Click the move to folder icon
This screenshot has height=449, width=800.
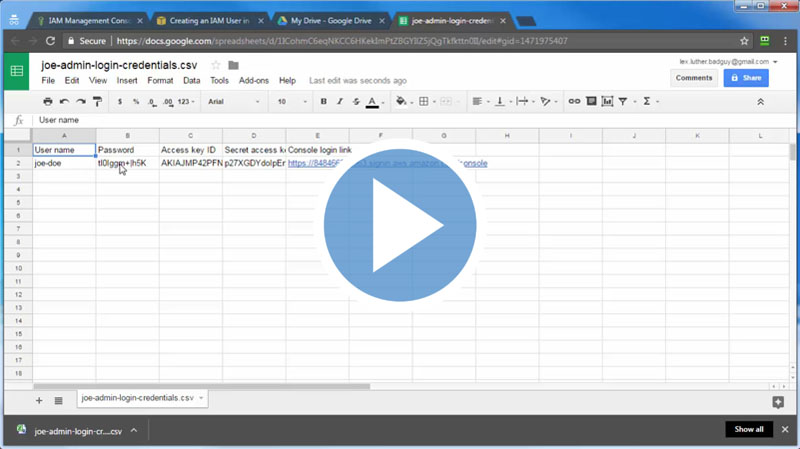click(x=234, y=66)
